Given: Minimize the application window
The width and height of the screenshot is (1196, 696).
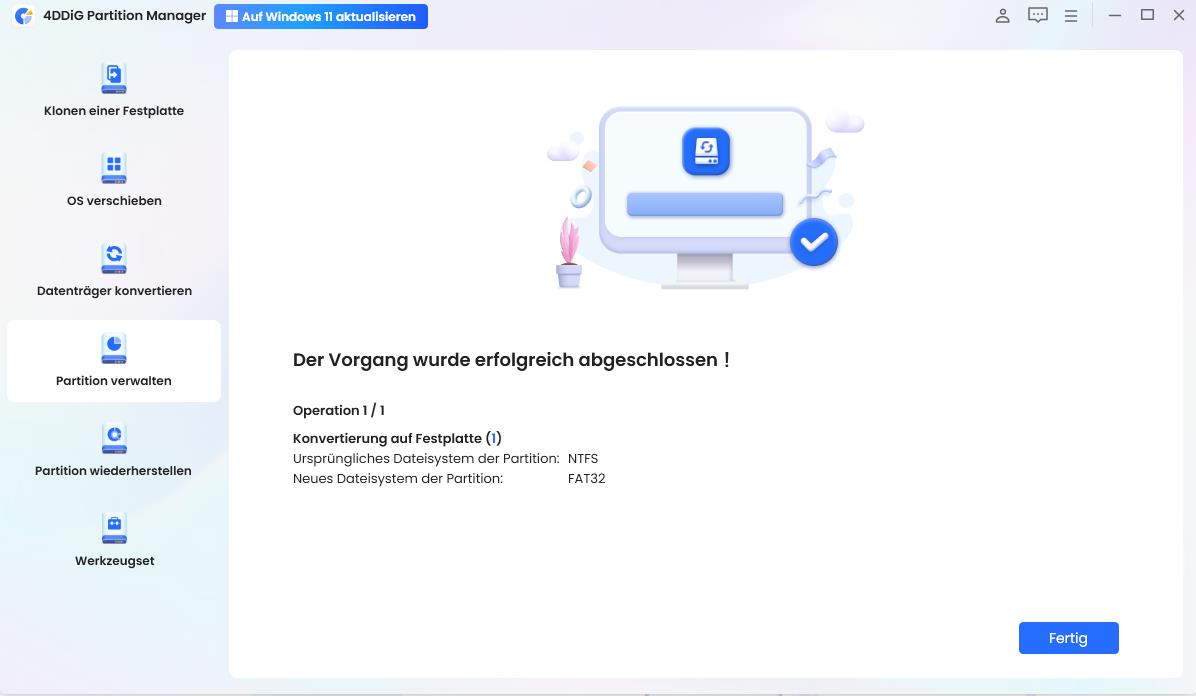Looking at the screenshot, I should pyautogui.click(x=1114, y=15).
